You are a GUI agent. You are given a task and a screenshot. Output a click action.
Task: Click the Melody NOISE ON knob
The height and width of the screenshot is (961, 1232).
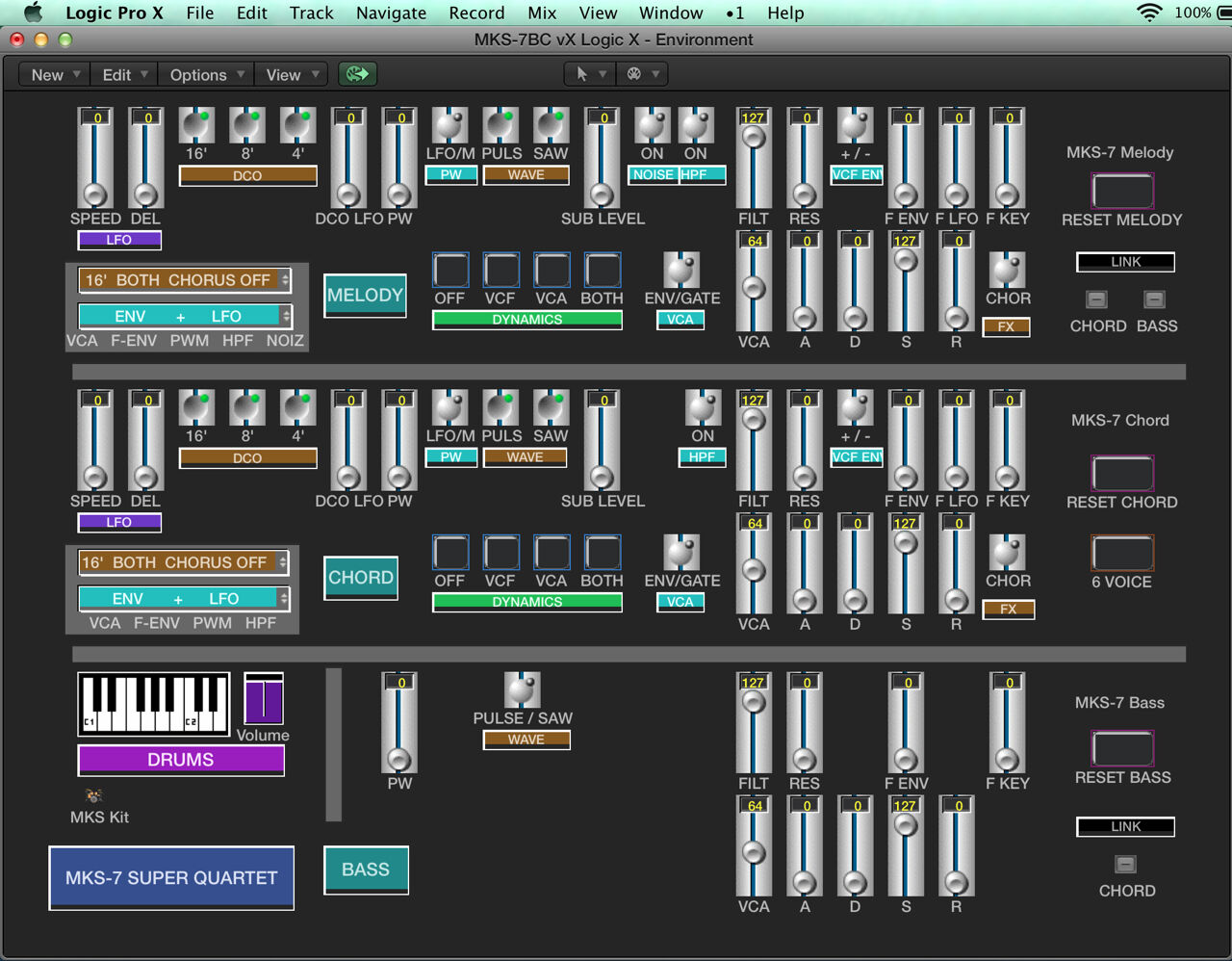[x=652, y=126]
